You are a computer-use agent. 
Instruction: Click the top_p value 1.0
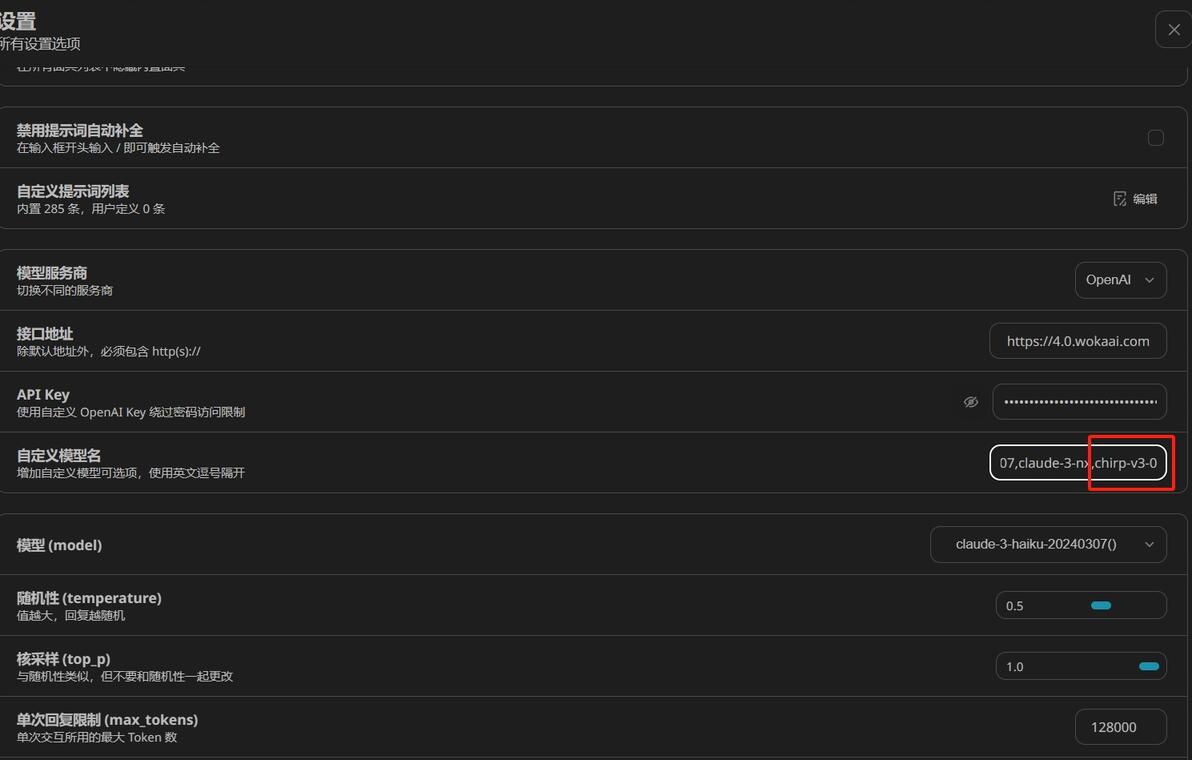(1014, 667)
